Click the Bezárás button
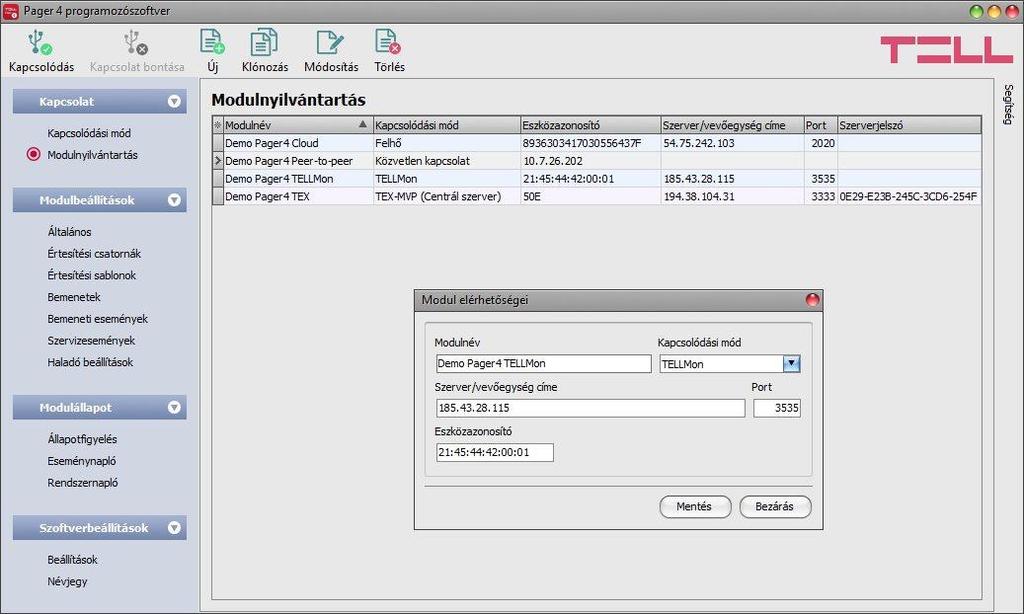Viewport: 1024px width, 614px height. 775,506
